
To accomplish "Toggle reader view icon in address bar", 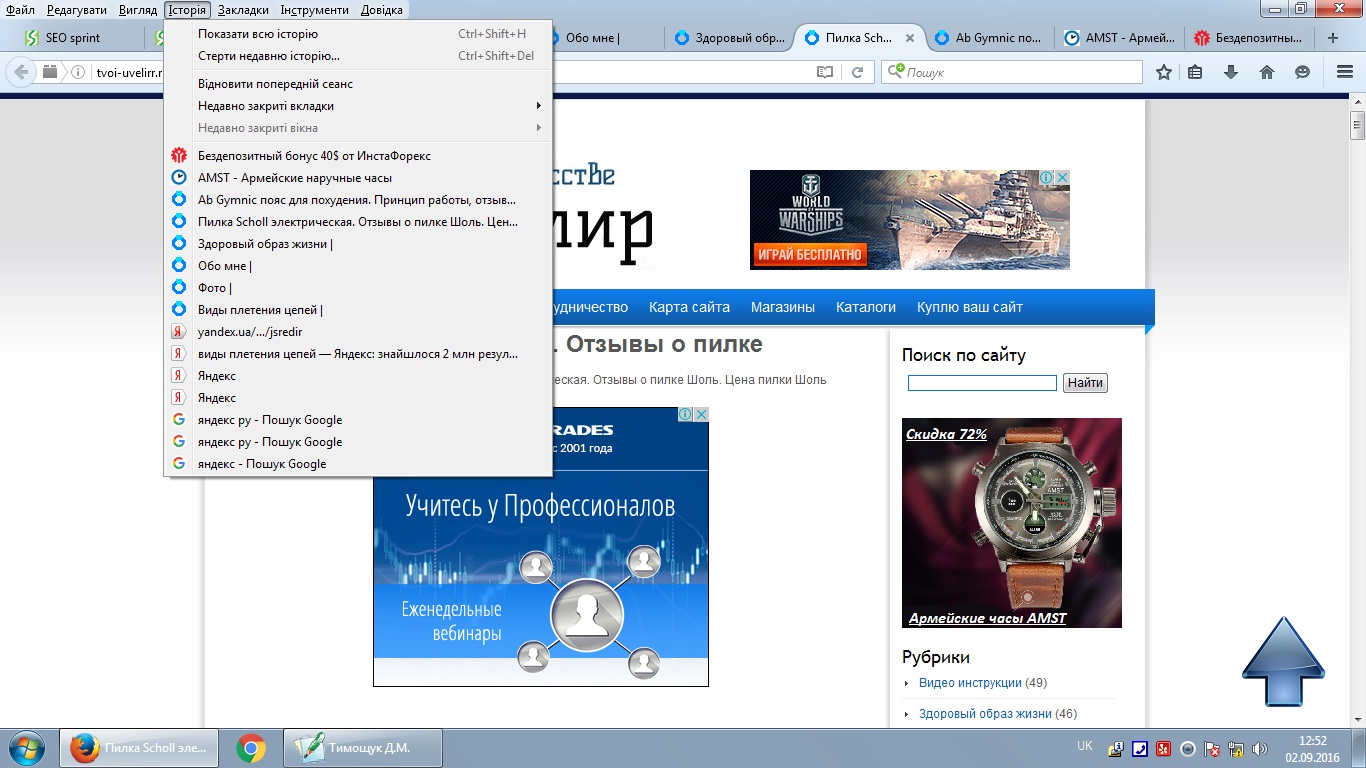I will point(824,72).
